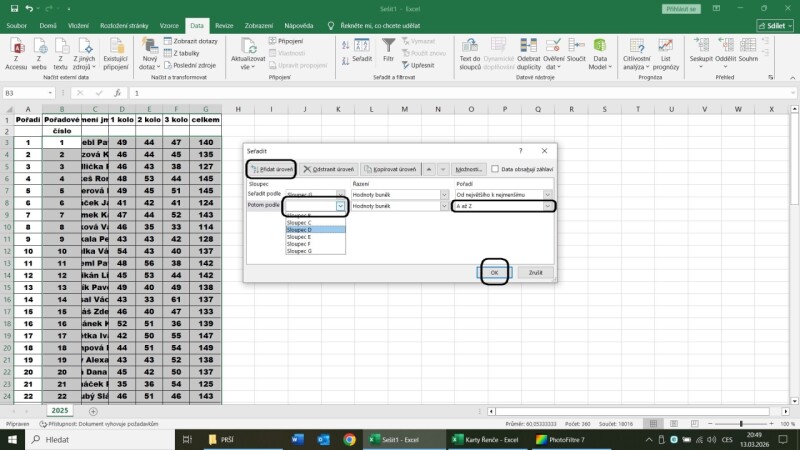
Task: Click Upřesnit filter option
Action: (x=418, y=65)
